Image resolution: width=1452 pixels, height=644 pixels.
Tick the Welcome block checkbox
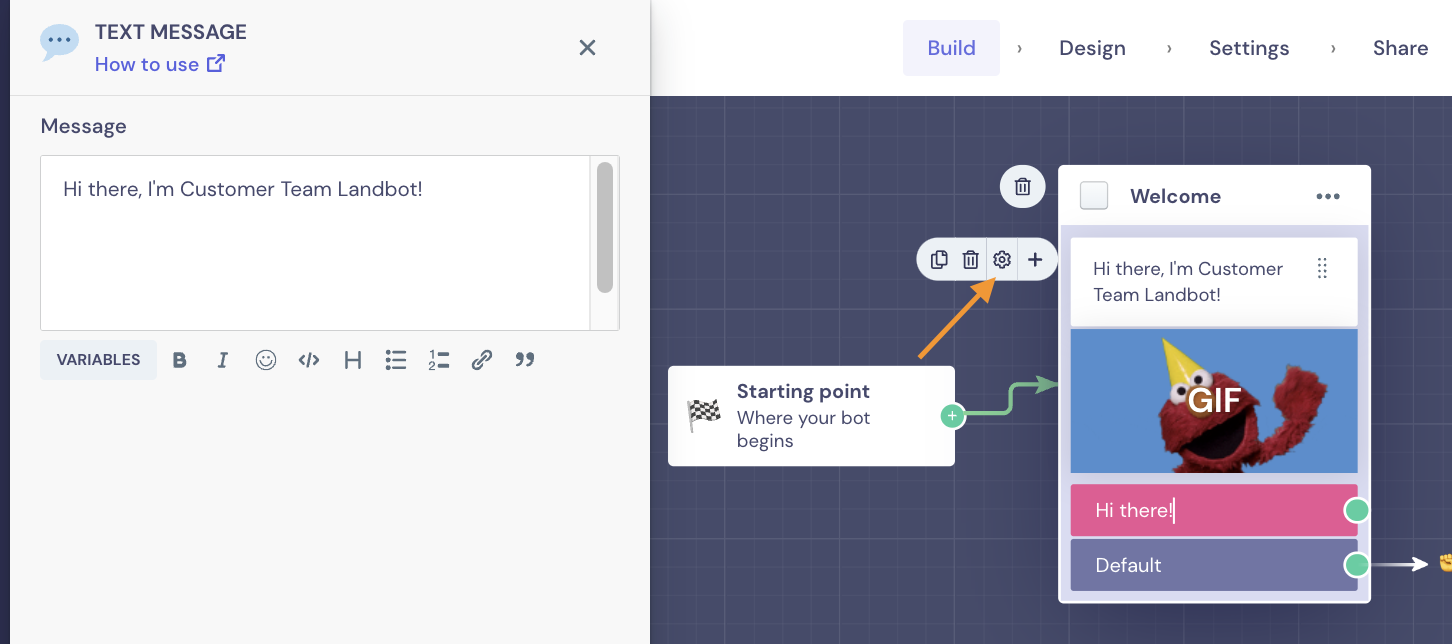tap(1094, 196)
